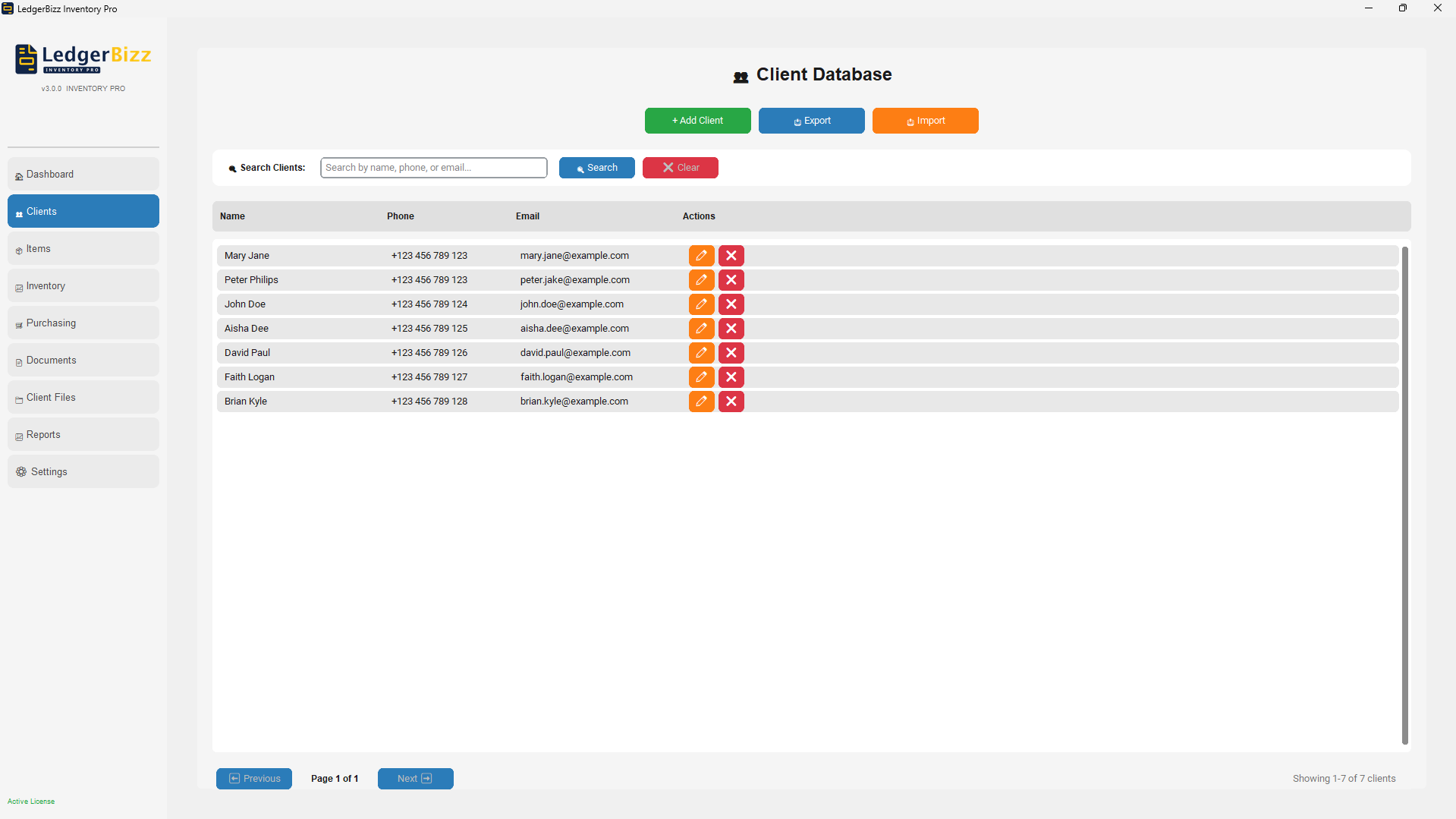This screenshot has height=819, width=1456.
Task: Edit the Mary Jane client record
Action: 701,256
